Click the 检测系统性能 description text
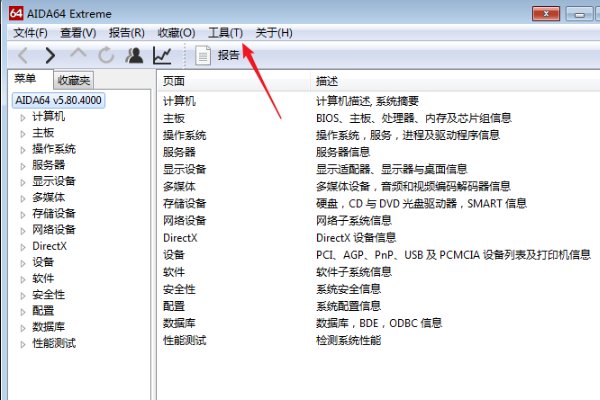This screenshot has height=400, width=600. pyautogui.click(x=349, y=340)
